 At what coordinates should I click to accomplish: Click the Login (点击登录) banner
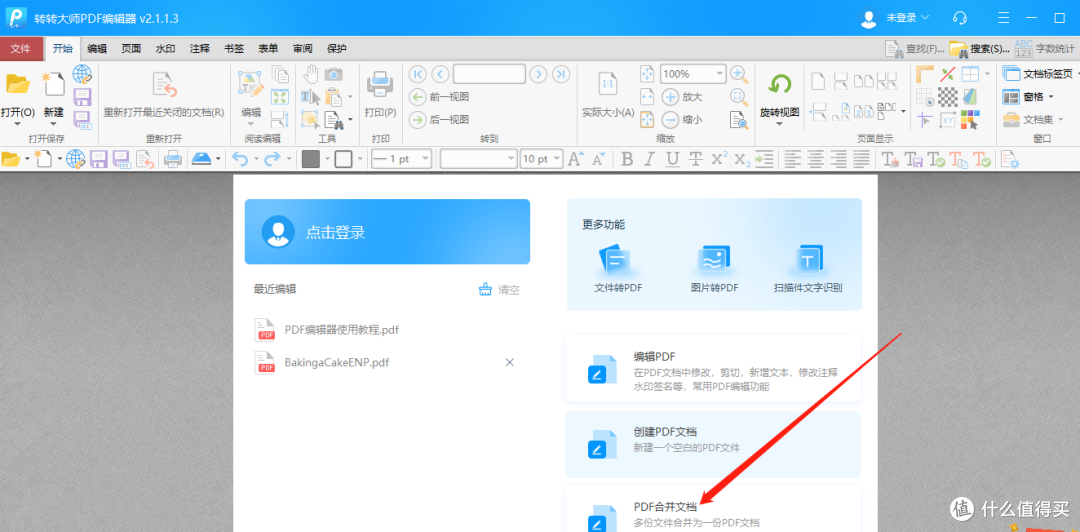pos(387,232)
